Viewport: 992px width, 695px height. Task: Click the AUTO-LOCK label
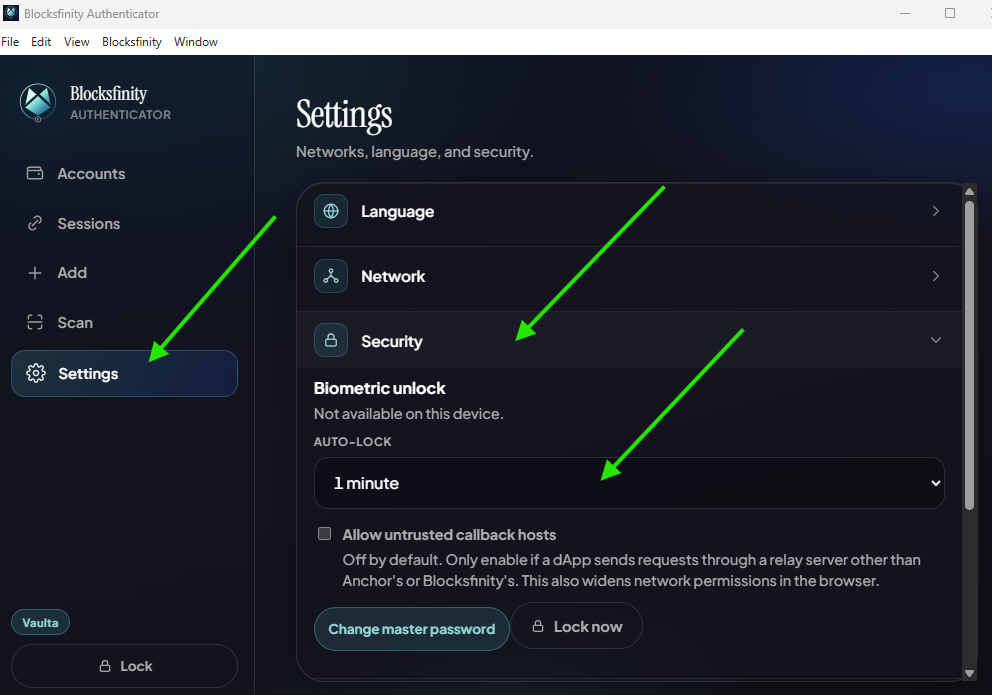(352, 441)
